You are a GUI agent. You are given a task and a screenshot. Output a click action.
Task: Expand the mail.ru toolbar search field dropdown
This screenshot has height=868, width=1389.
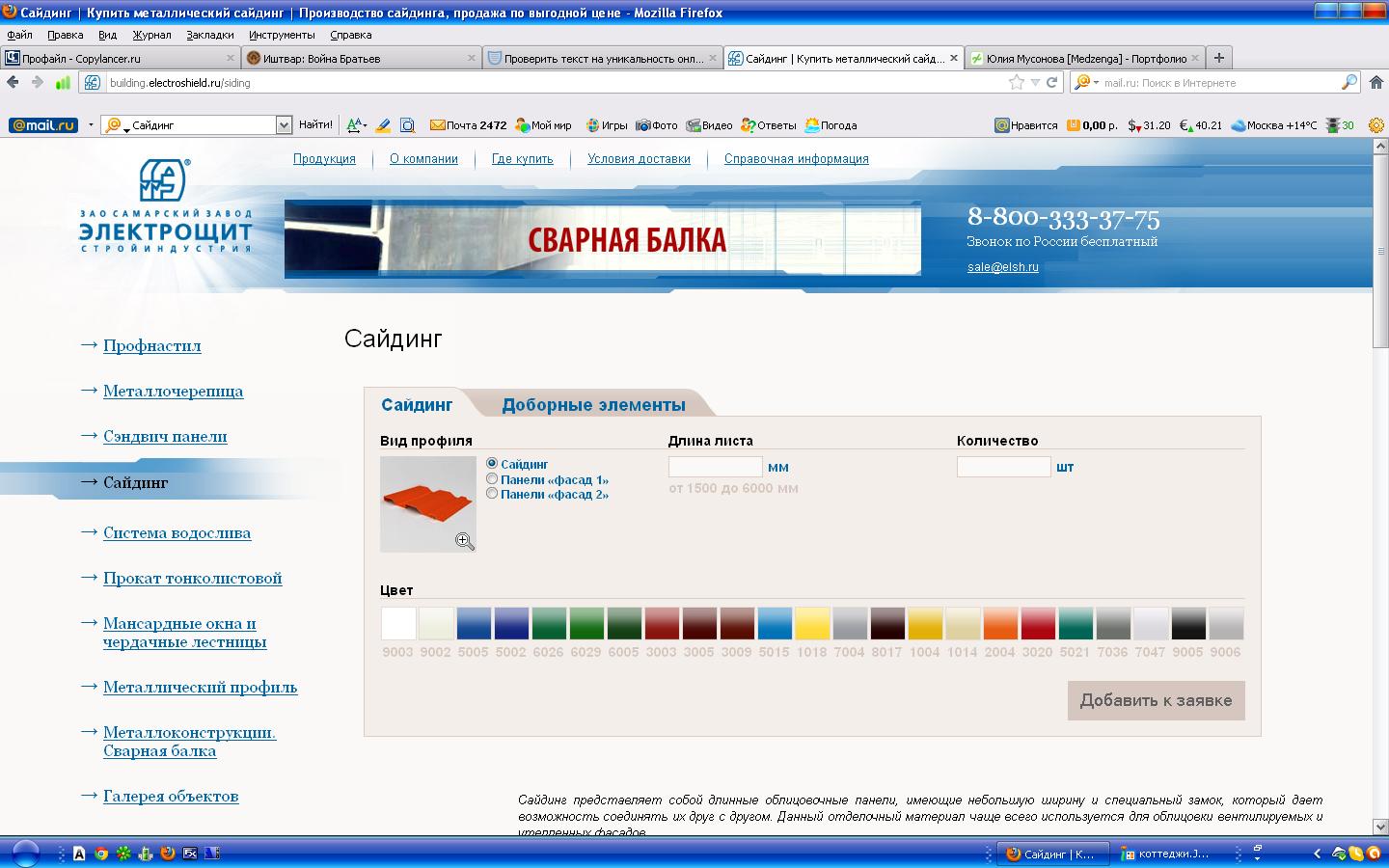(284, 125)
